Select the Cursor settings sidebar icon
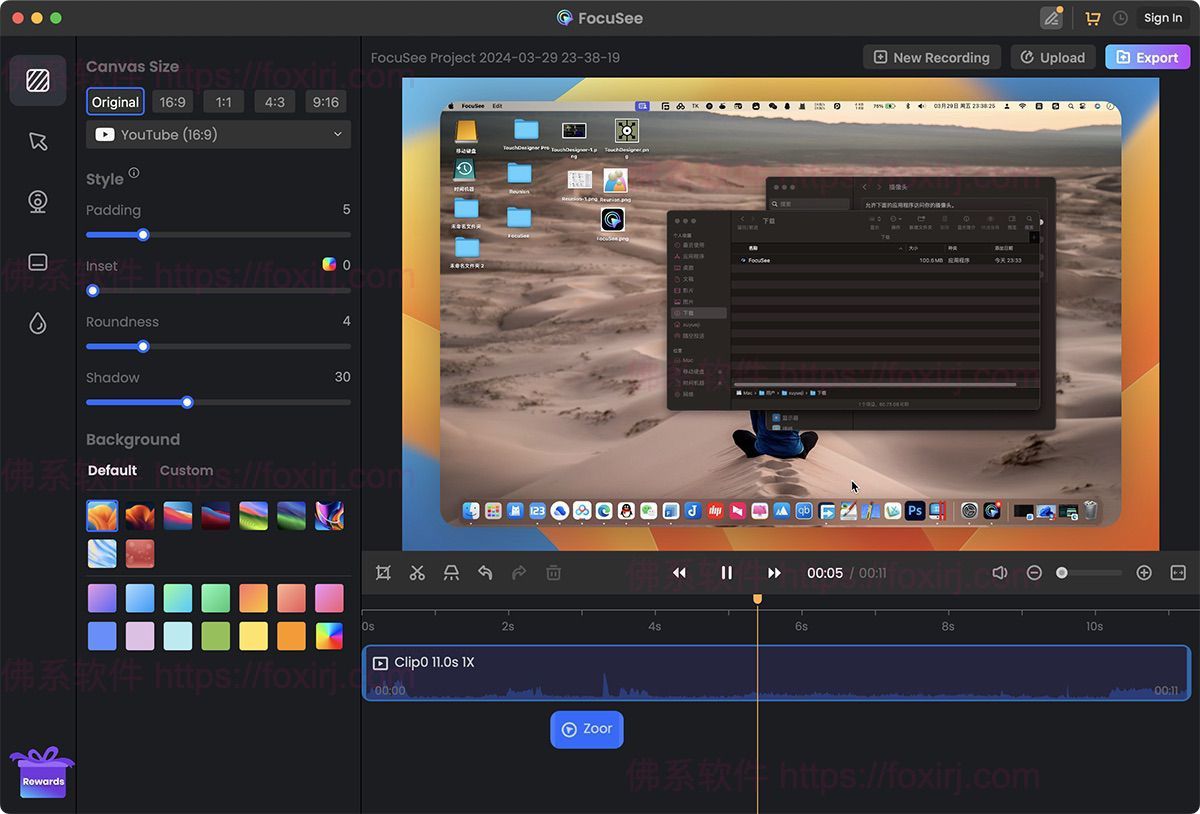The image size is (1200, 814). click(38, 141)
